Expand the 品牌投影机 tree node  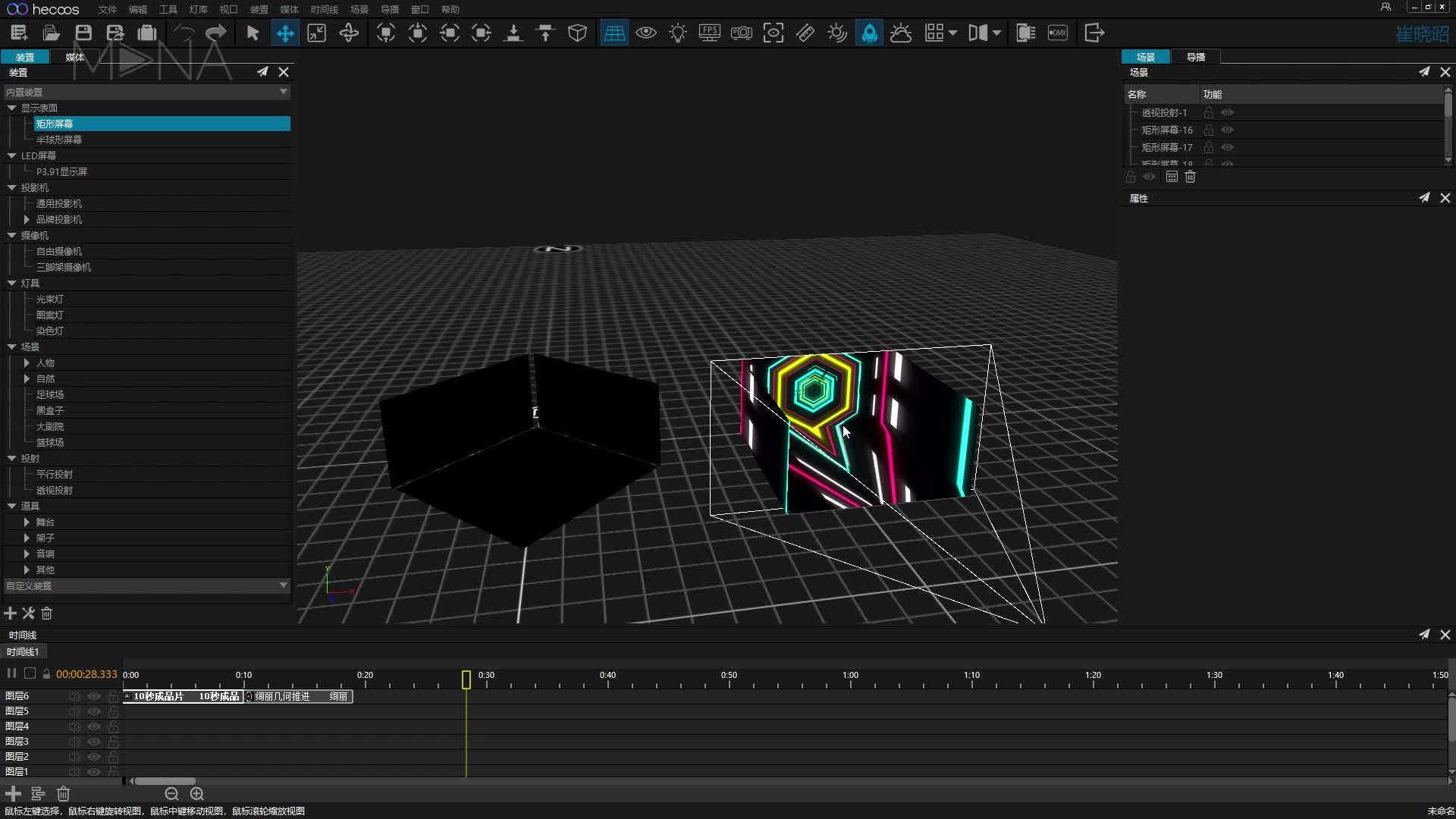click(x=27, y=219)
